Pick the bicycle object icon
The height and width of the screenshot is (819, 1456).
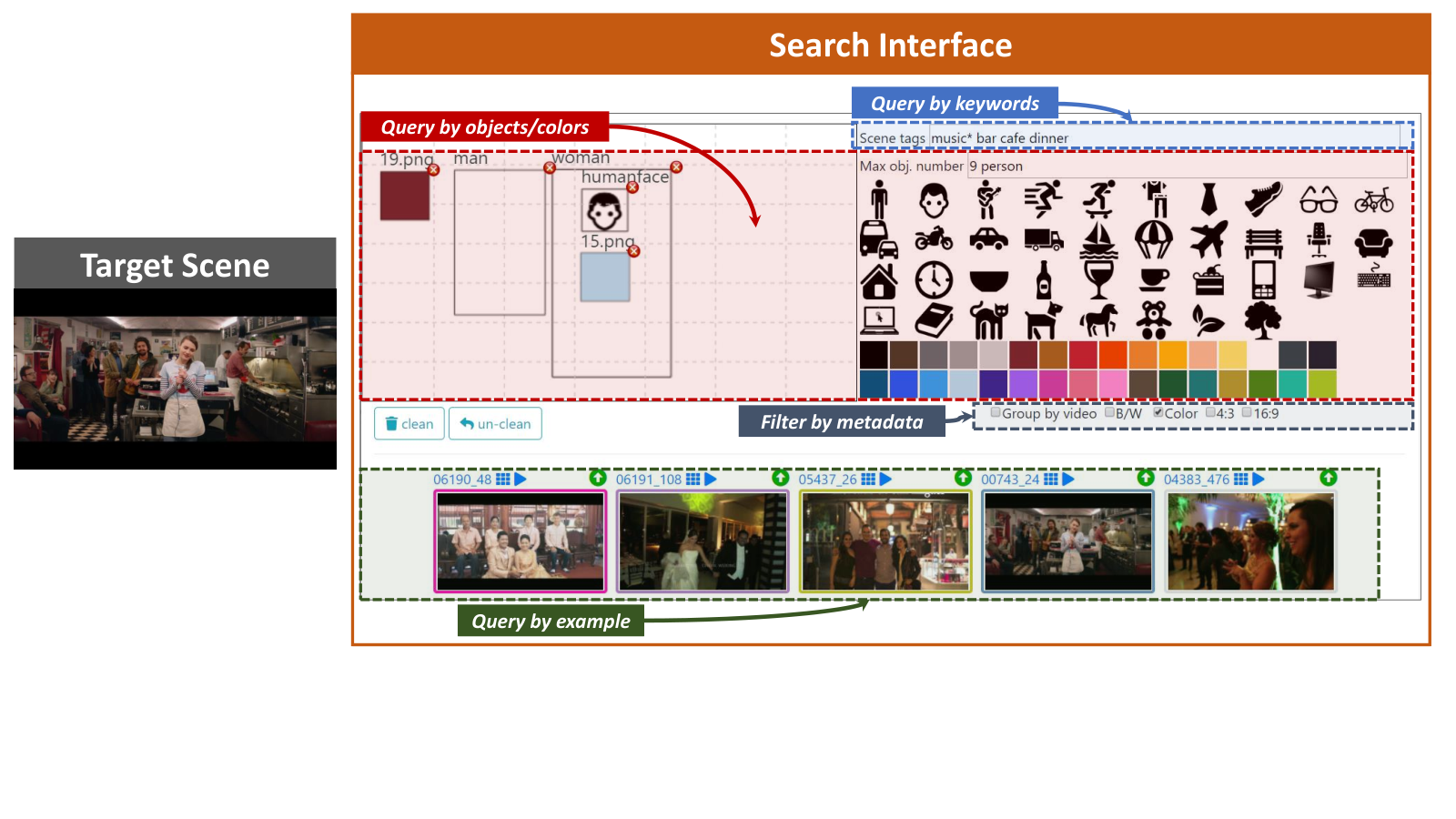point(1374,199)
